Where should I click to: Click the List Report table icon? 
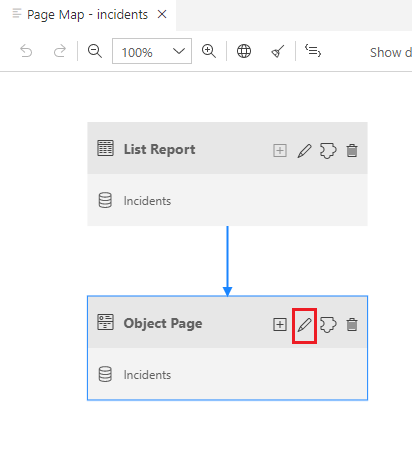(105, 148)
